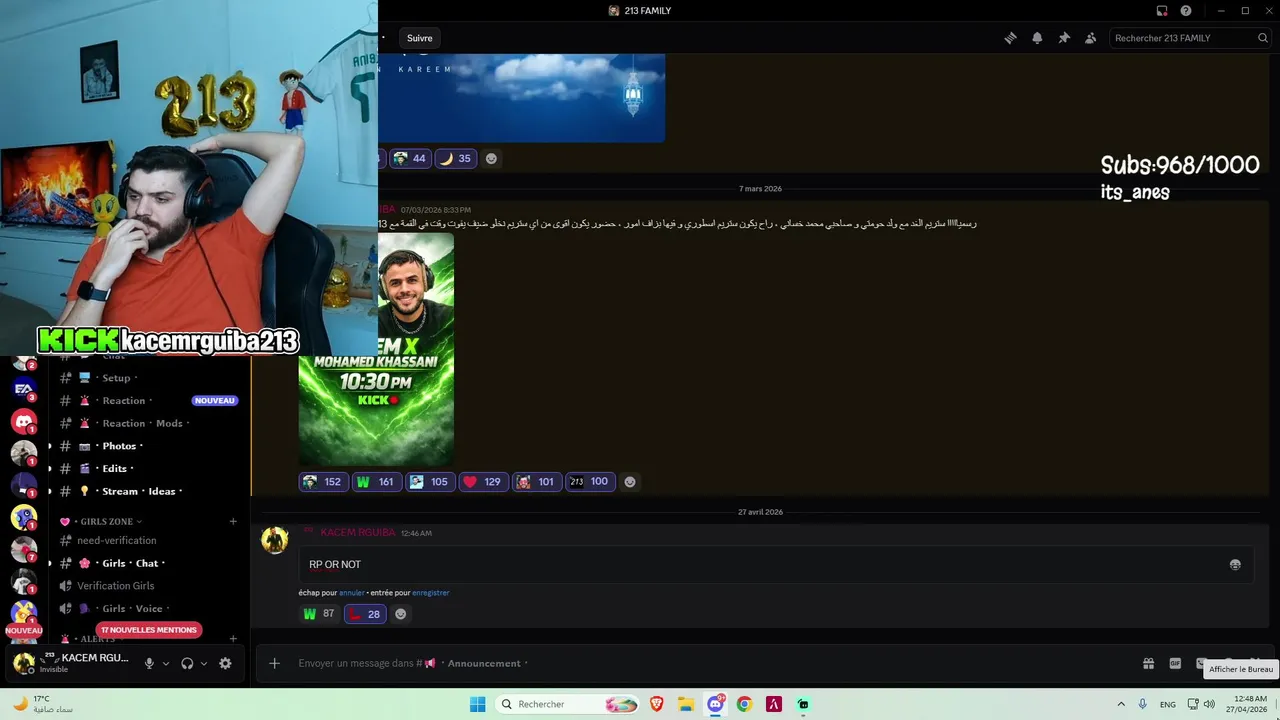Focus the Rechercher 213 FAMILY search box
Image resolution: width=1280 pixels, height=720 pixels.
click(1190, 38)
